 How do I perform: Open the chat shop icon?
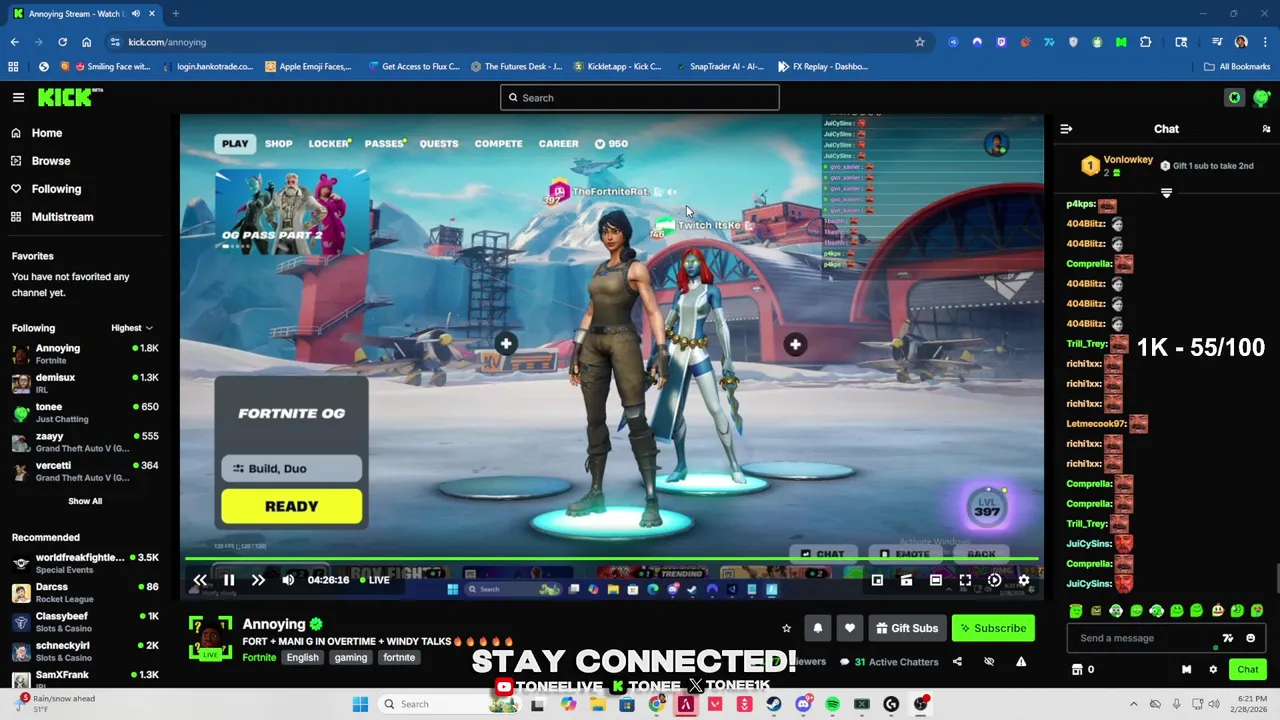[1077, 670]
